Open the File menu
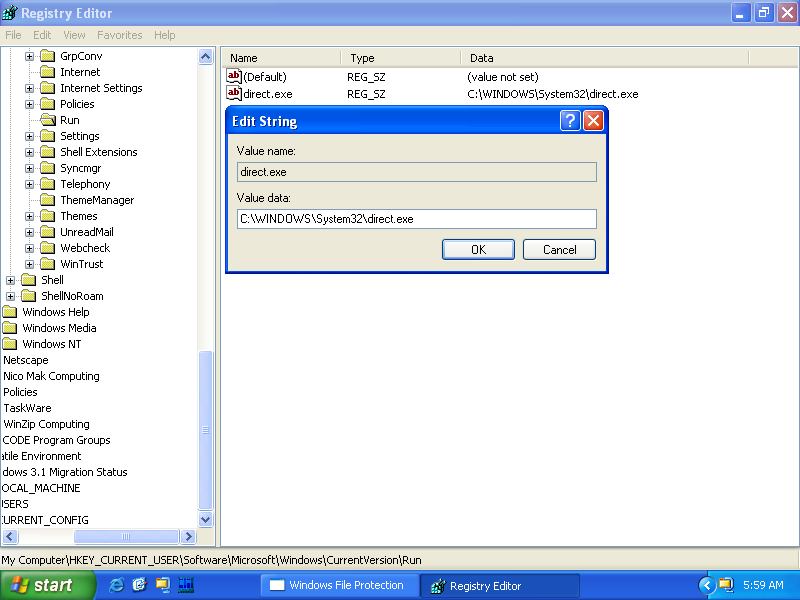 [x=13, y=35]
